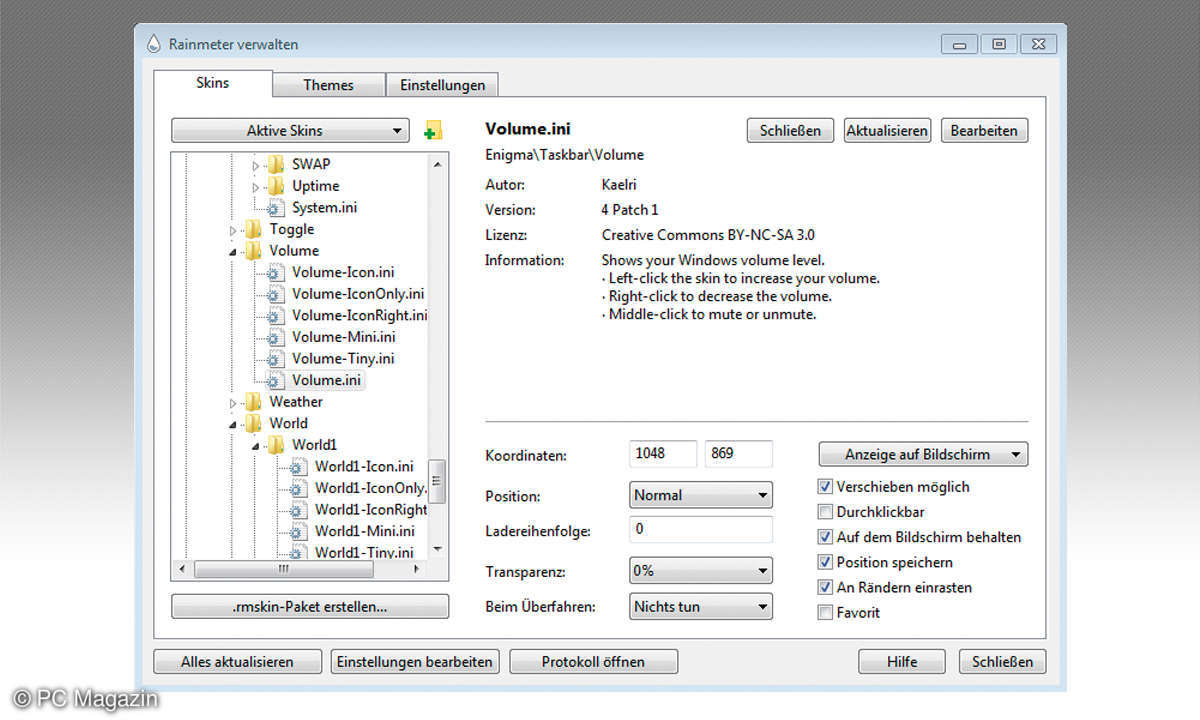The height and width of the screenshot is (720, 1200).
Task: Mark skin as Favorit
Action: pyautogui.click(x=825, y=612)
